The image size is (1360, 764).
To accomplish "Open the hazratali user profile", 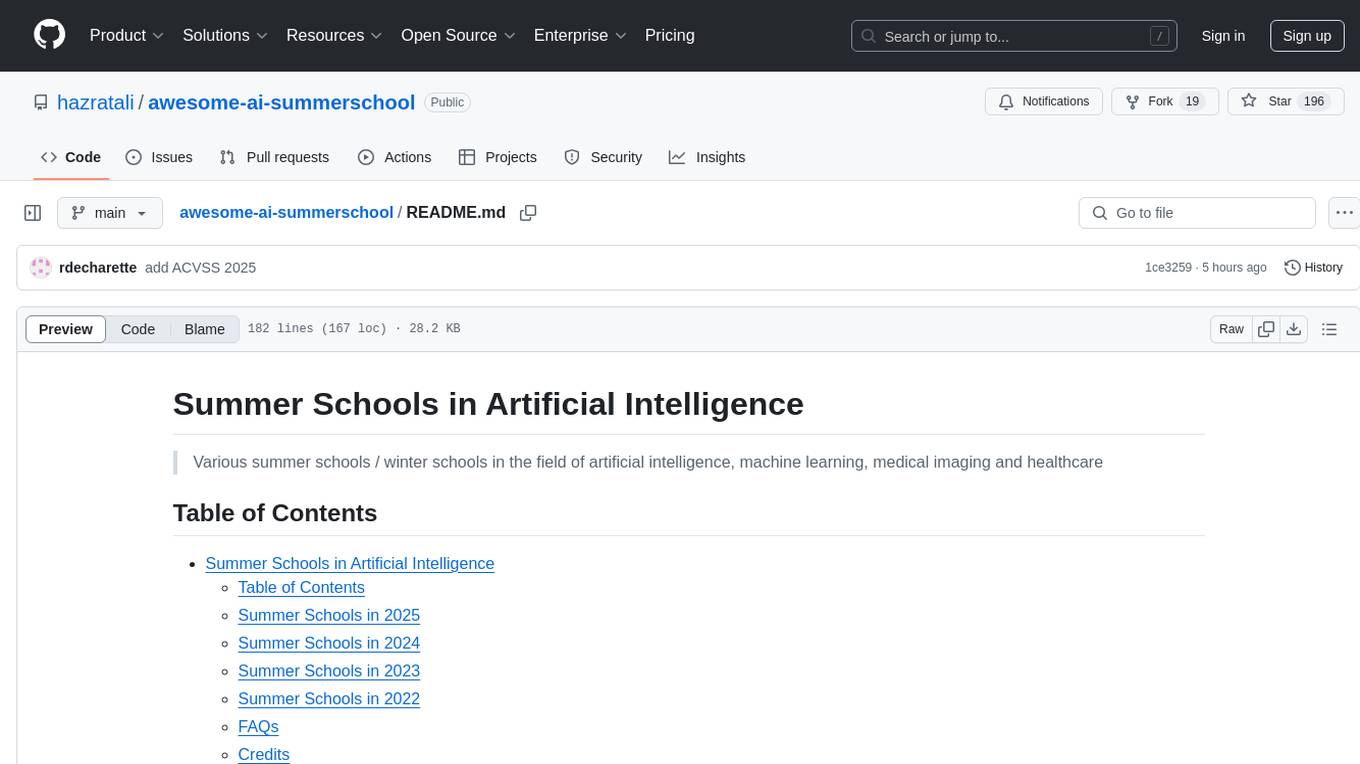I will pyautogui.click(x=96, y=102).
